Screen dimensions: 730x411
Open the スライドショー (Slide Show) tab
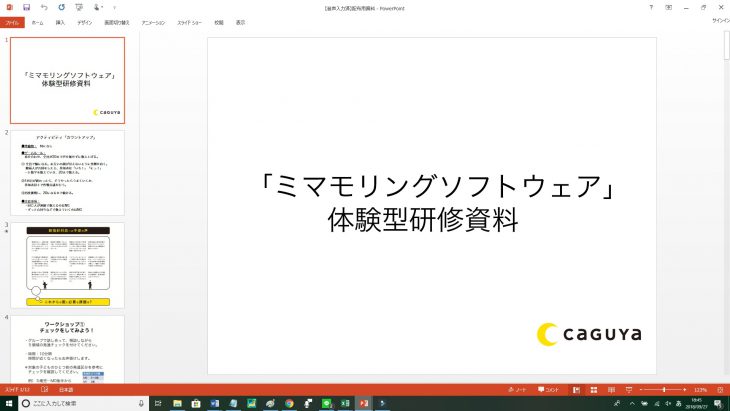189,22
